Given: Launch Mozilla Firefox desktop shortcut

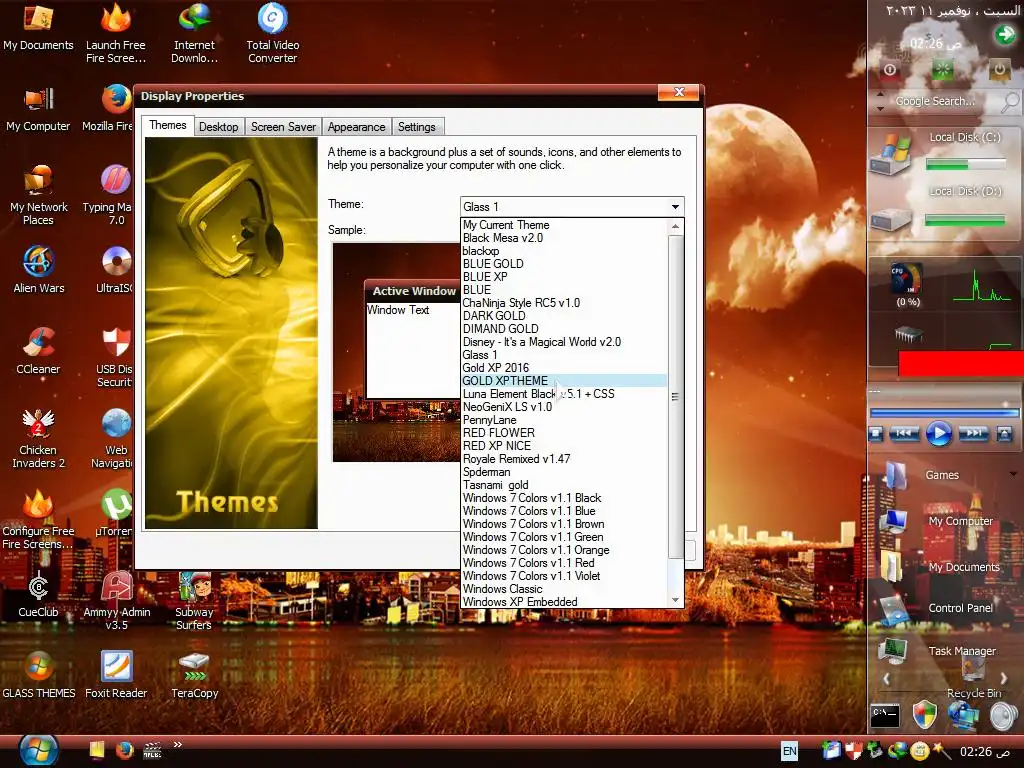Looking at the screenshot, I should (108, 109).
